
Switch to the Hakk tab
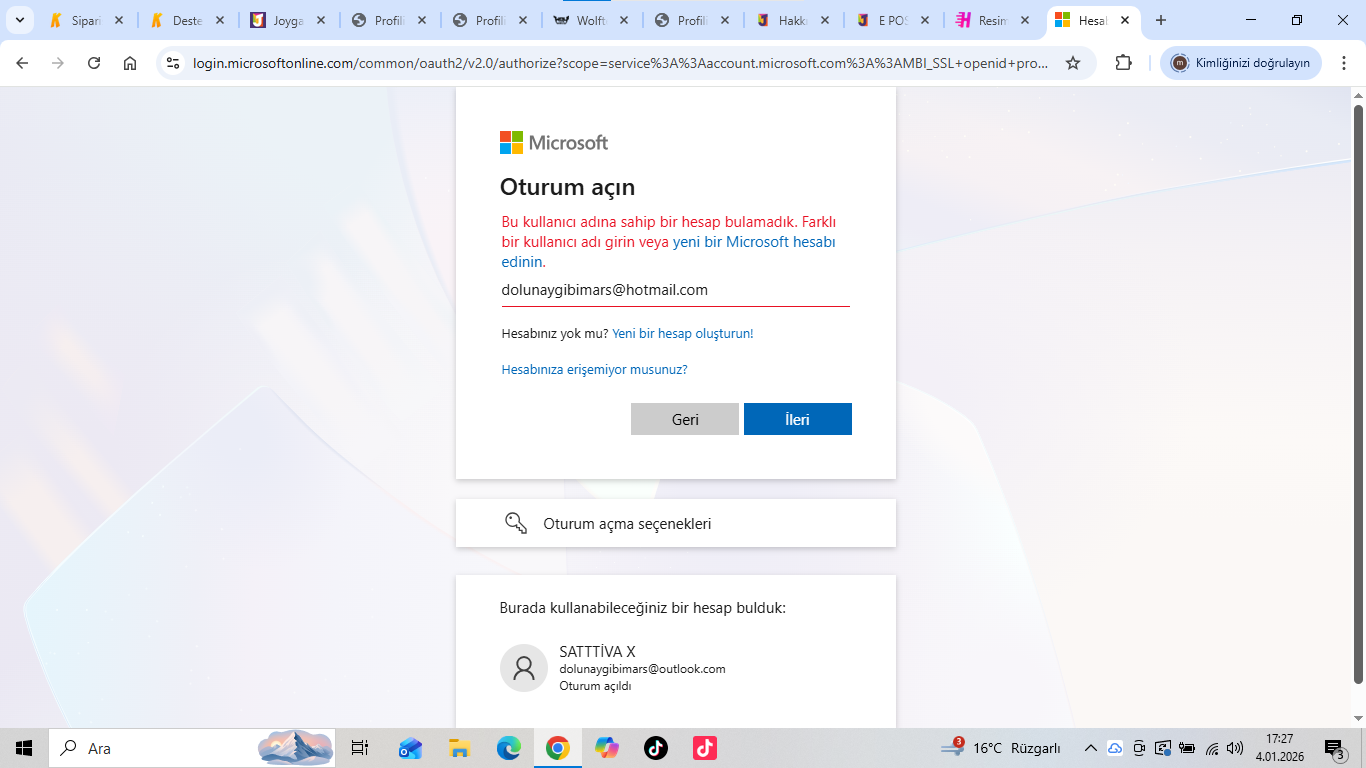792,20
